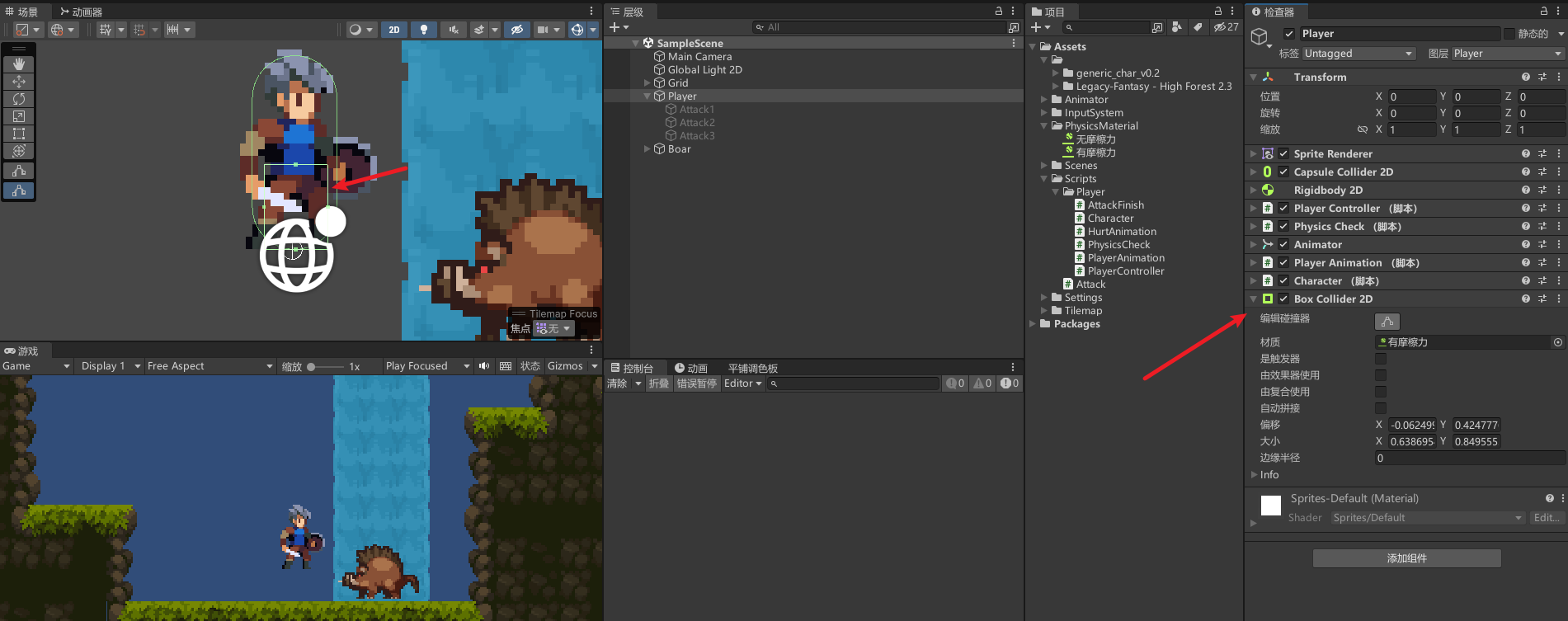Toggle the Box Collider 2D enabled checkbox
The height and width of the screenshot is (621, 1568).
[1283, 299]
